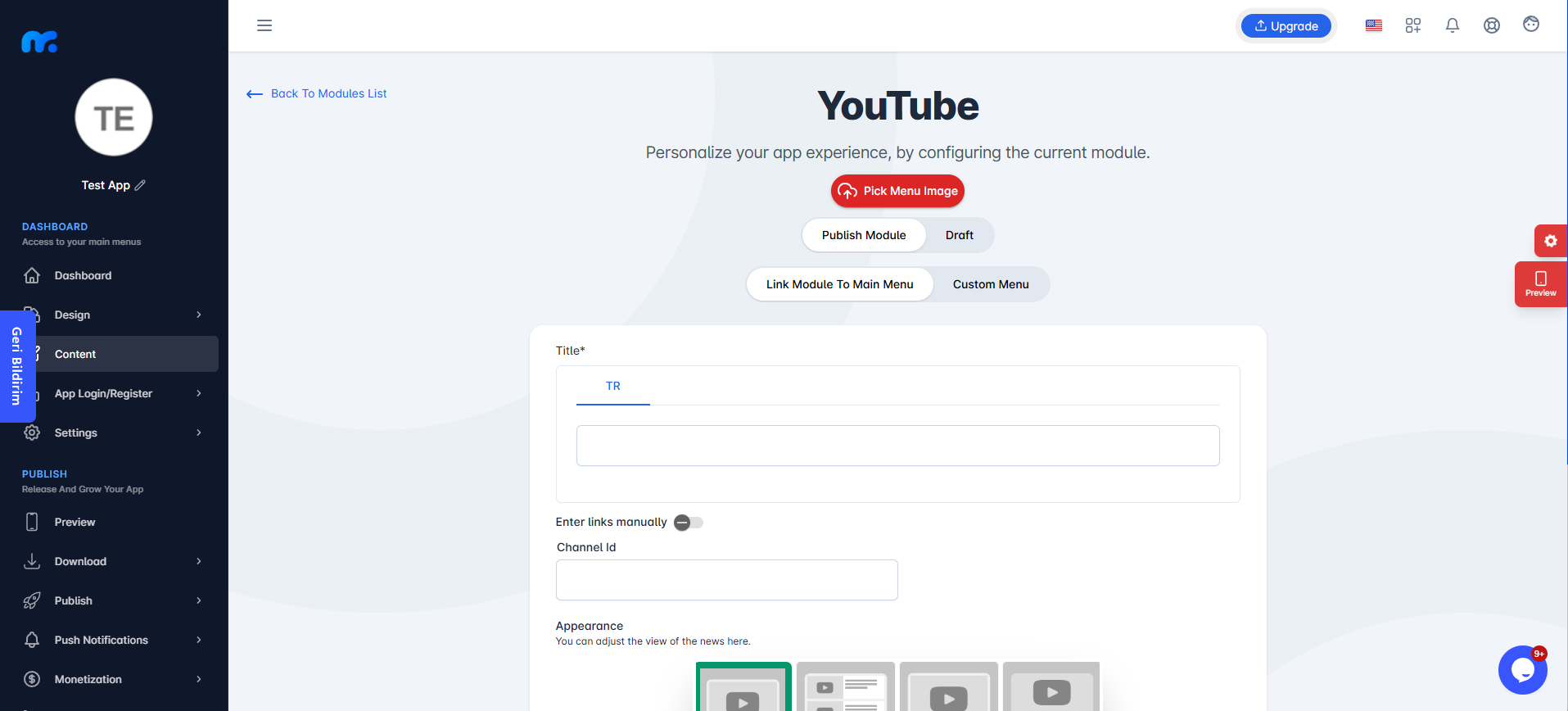Expand the Settings menu chevron
The width and height of the screenshot is (1568, 711).
[199, 432]
